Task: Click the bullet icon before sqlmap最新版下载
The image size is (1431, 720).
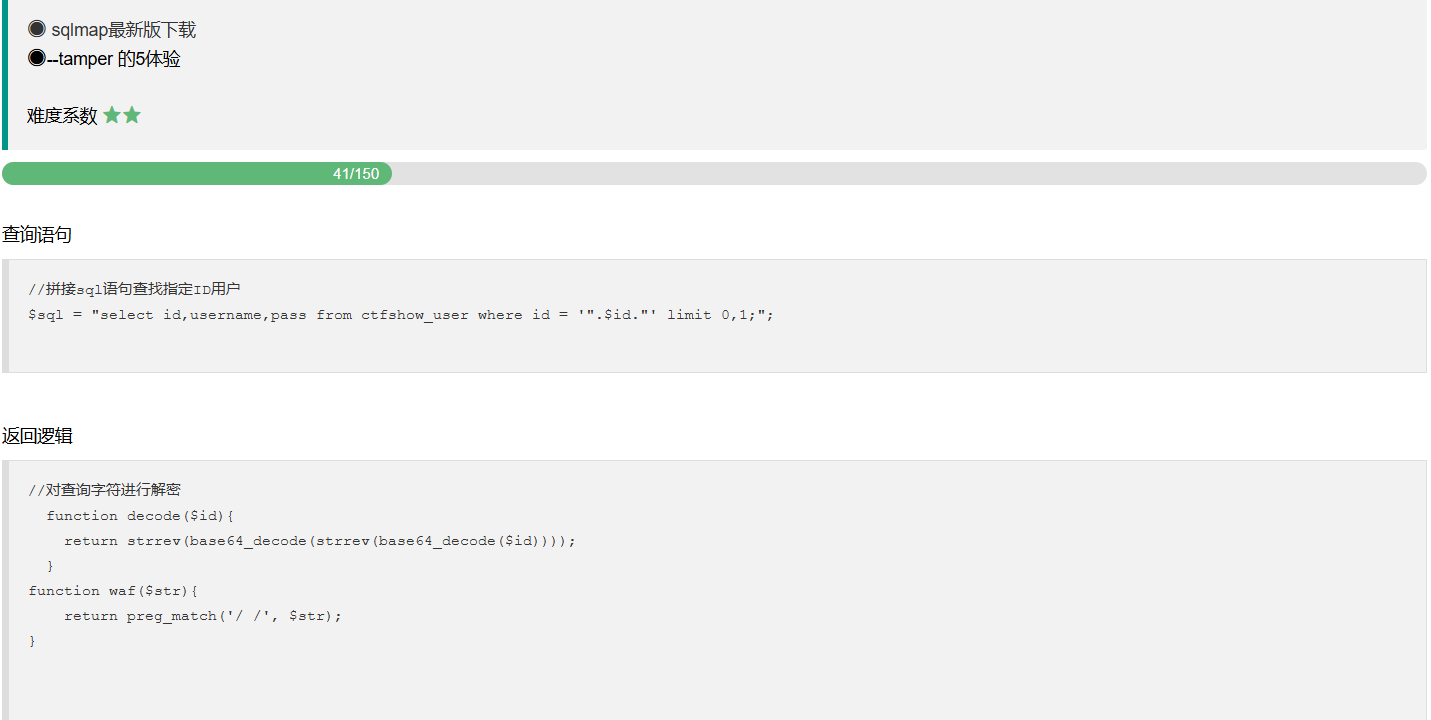Action: click(x=37, y=29)
